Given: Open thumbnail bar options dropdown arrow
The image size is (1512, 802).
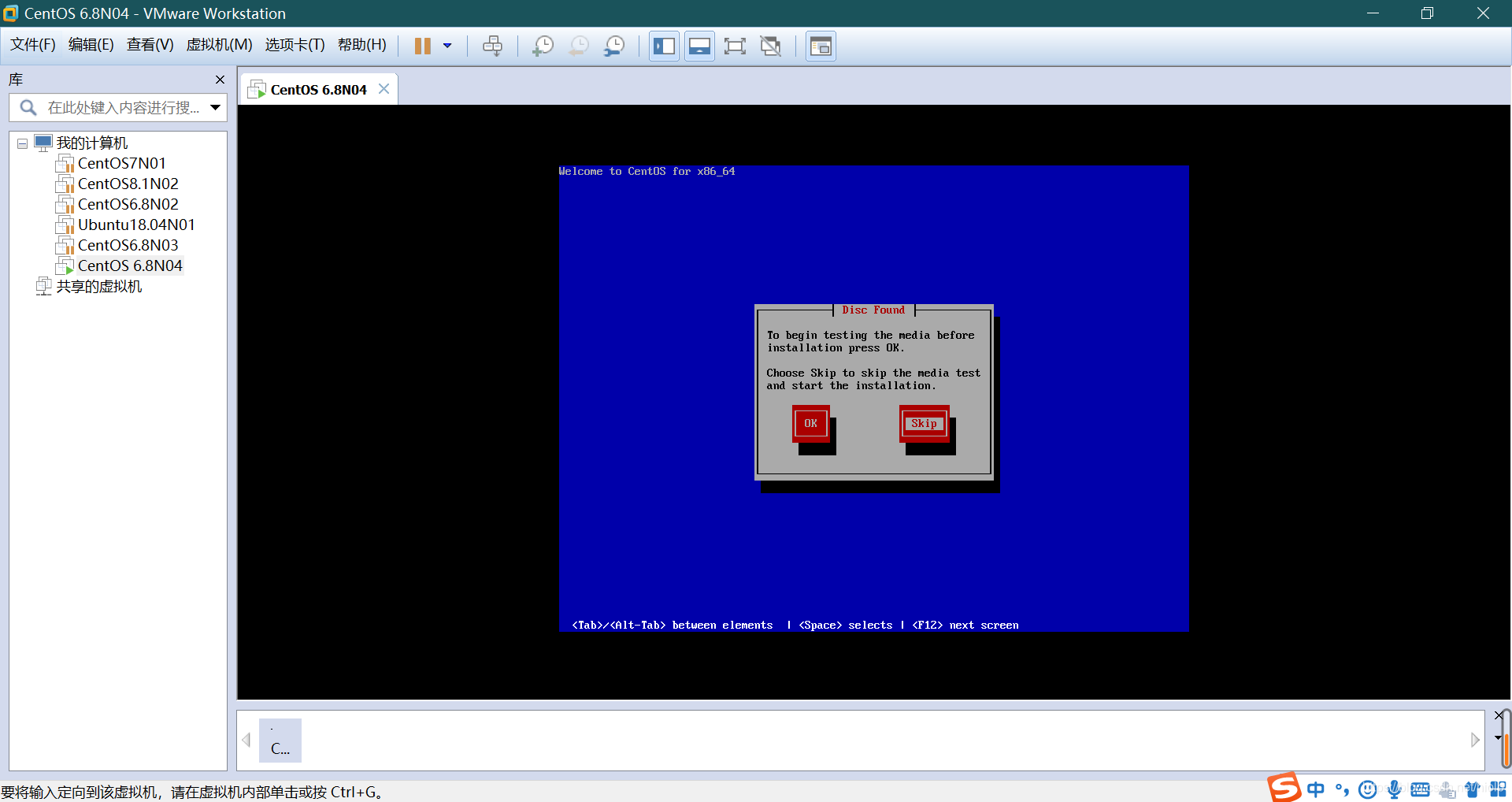Looking at the screenshot, I should click(x=1498, y=738).
